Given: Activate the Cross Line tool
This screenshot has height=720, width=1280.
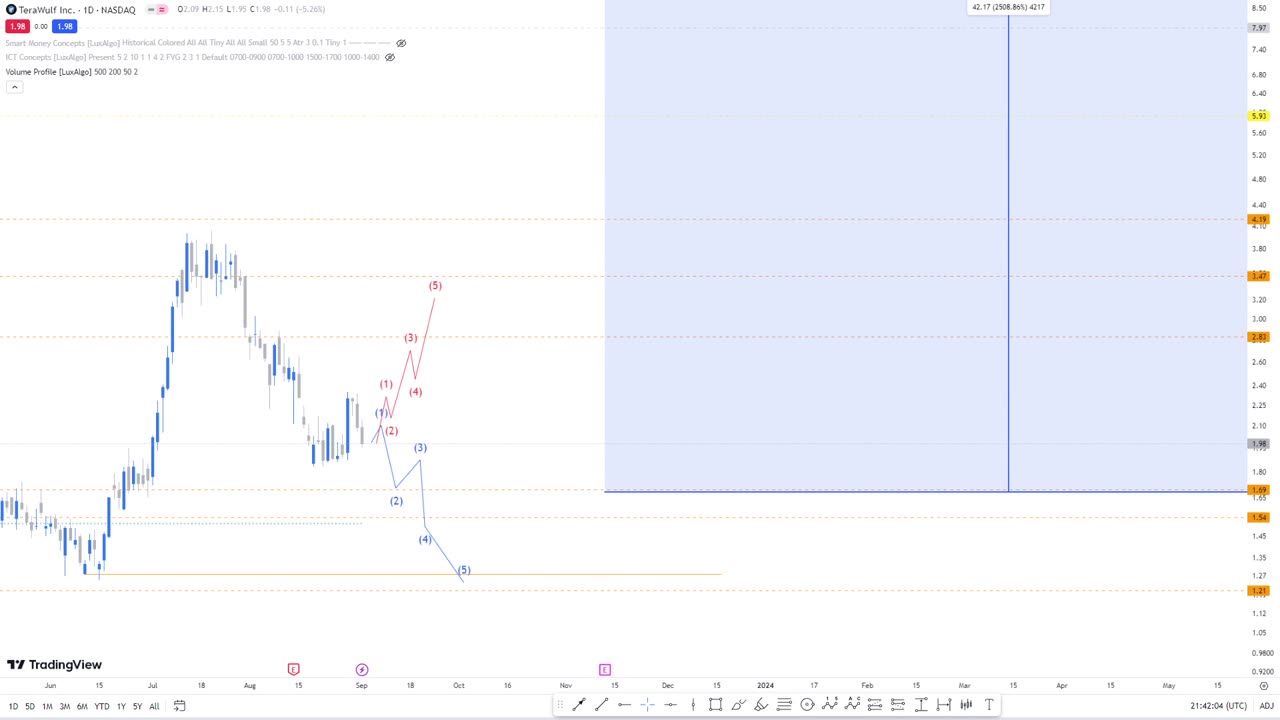Looking at the screenshot, I should (647, 705).
